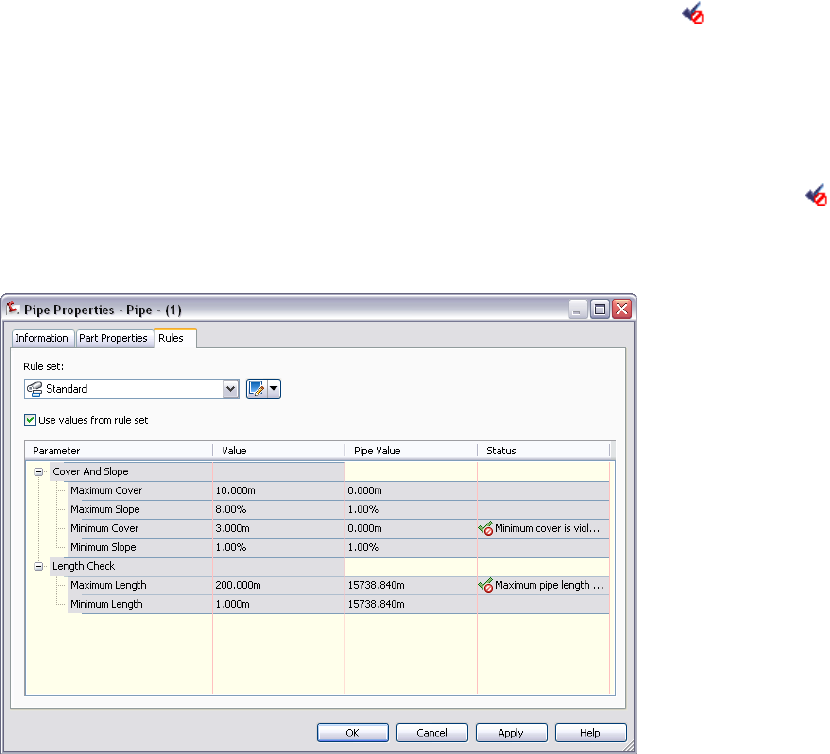Click the Minimum cover violation status icon
The height and width of the screenshot is (754, 830).
[485, 528]
